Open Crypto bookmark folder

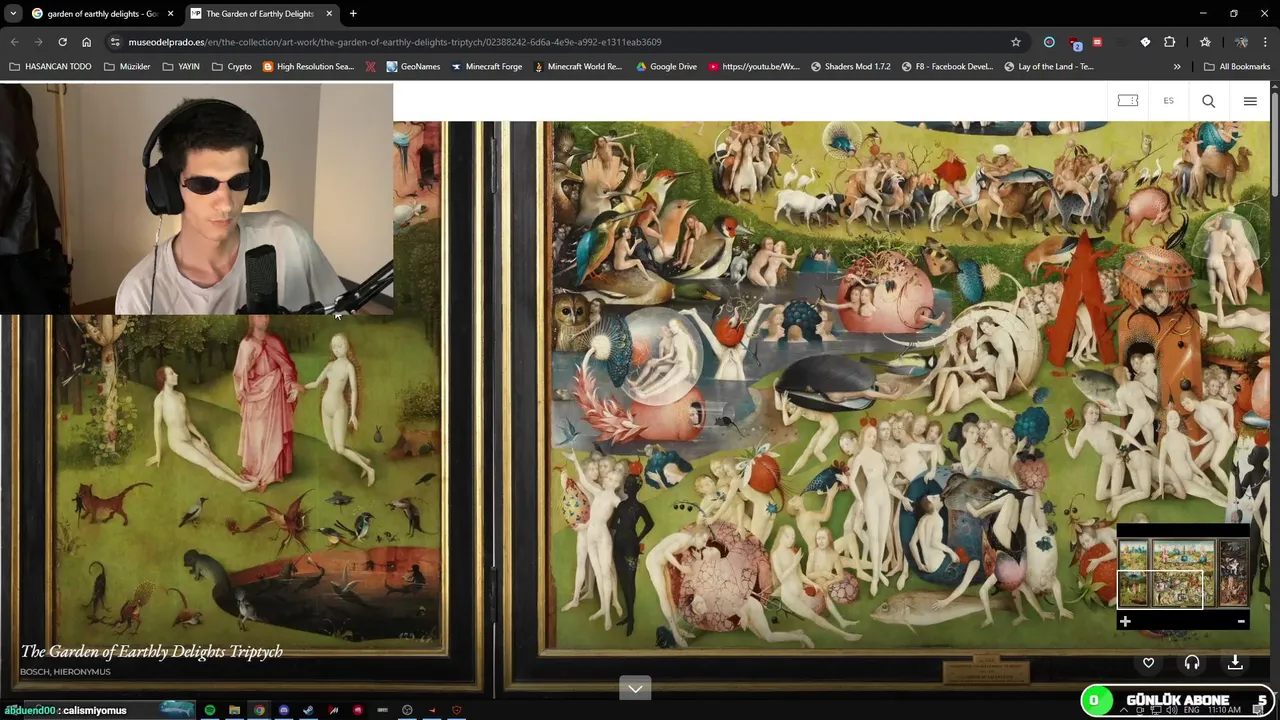tap(231, 67)
